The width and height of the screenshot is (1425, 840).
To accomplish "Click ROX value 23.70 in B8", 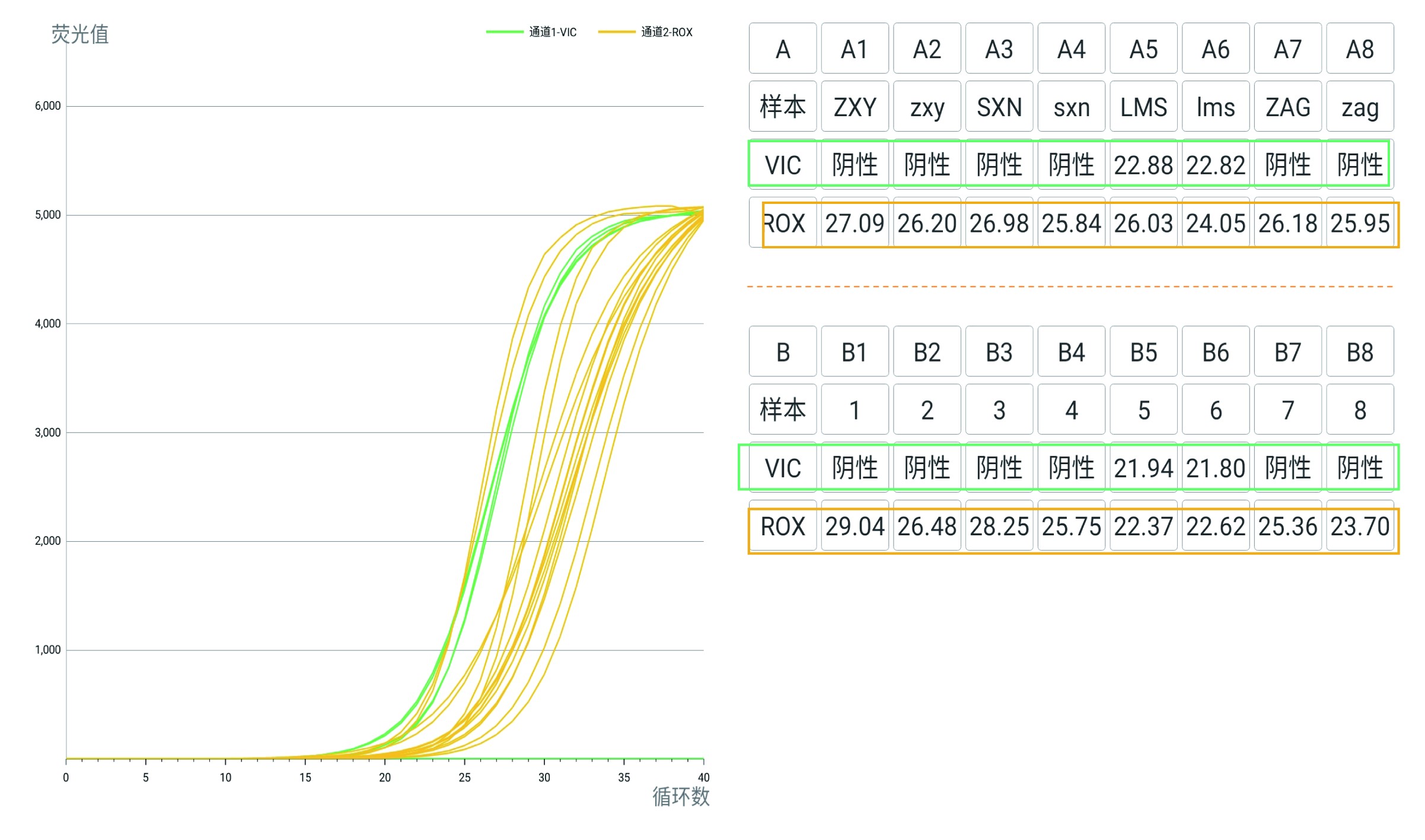I will tap(1360, 526).
